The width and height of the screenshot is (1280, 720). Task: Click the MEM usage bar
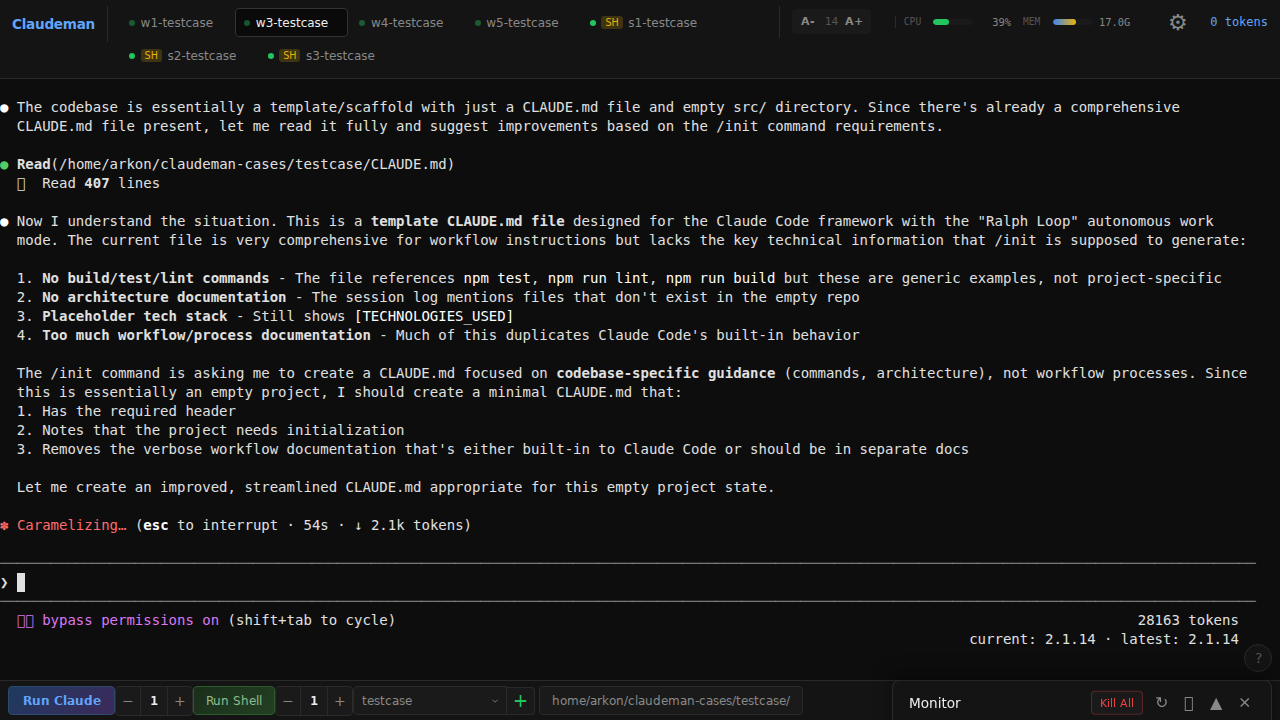pos(1073,22)
